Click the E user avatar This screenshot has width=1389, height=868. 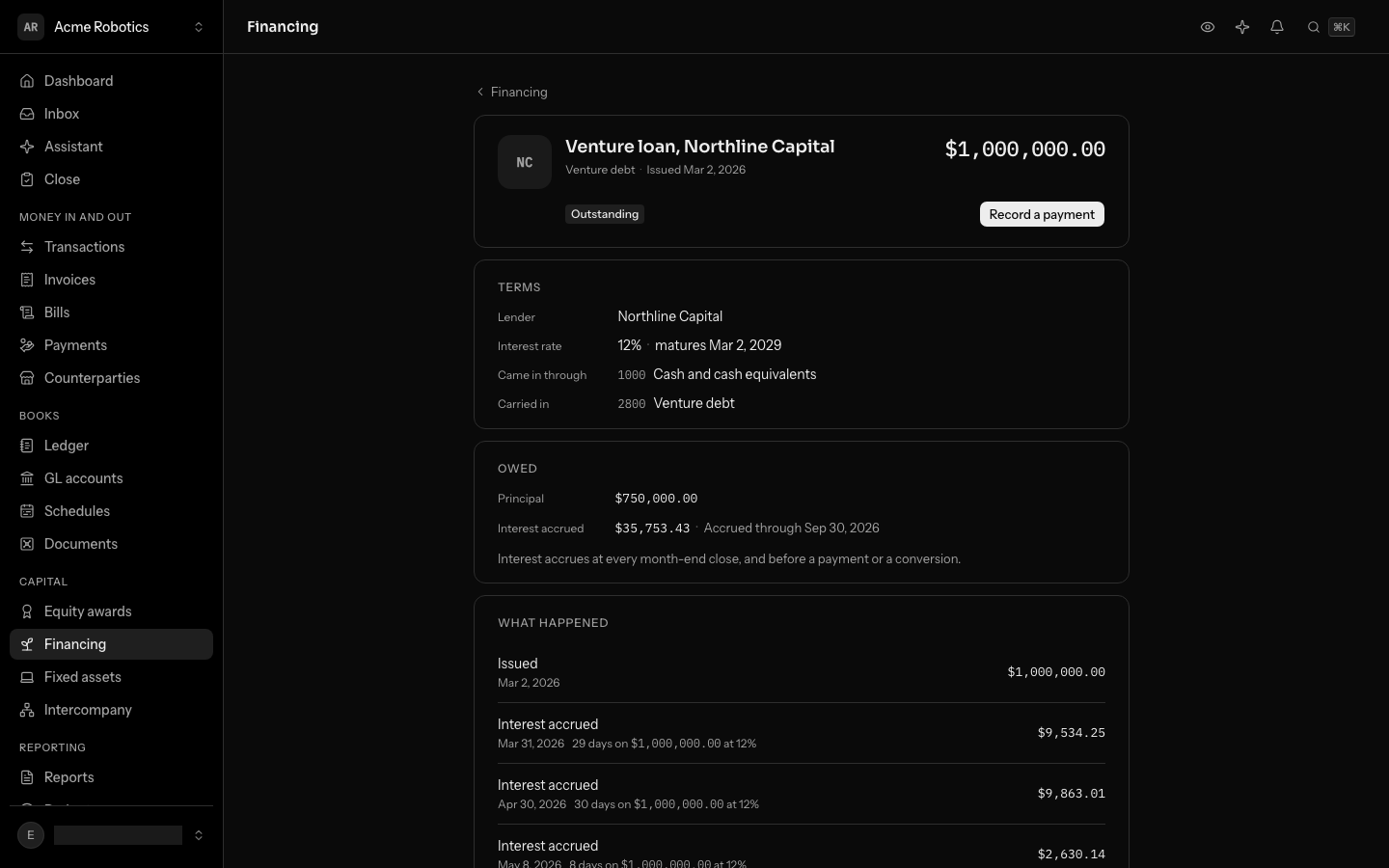click(31, 835)
